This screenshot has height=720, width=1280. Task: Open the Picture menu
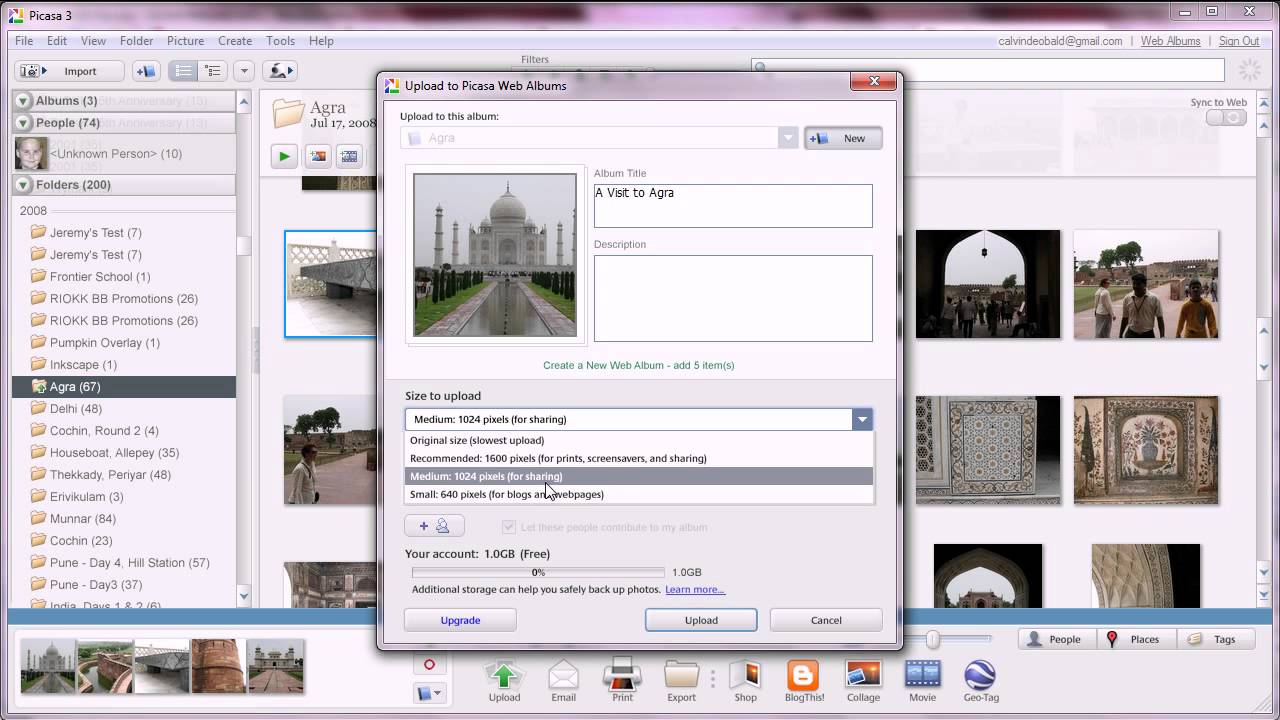pyautogui.click(x=185, y=41)
